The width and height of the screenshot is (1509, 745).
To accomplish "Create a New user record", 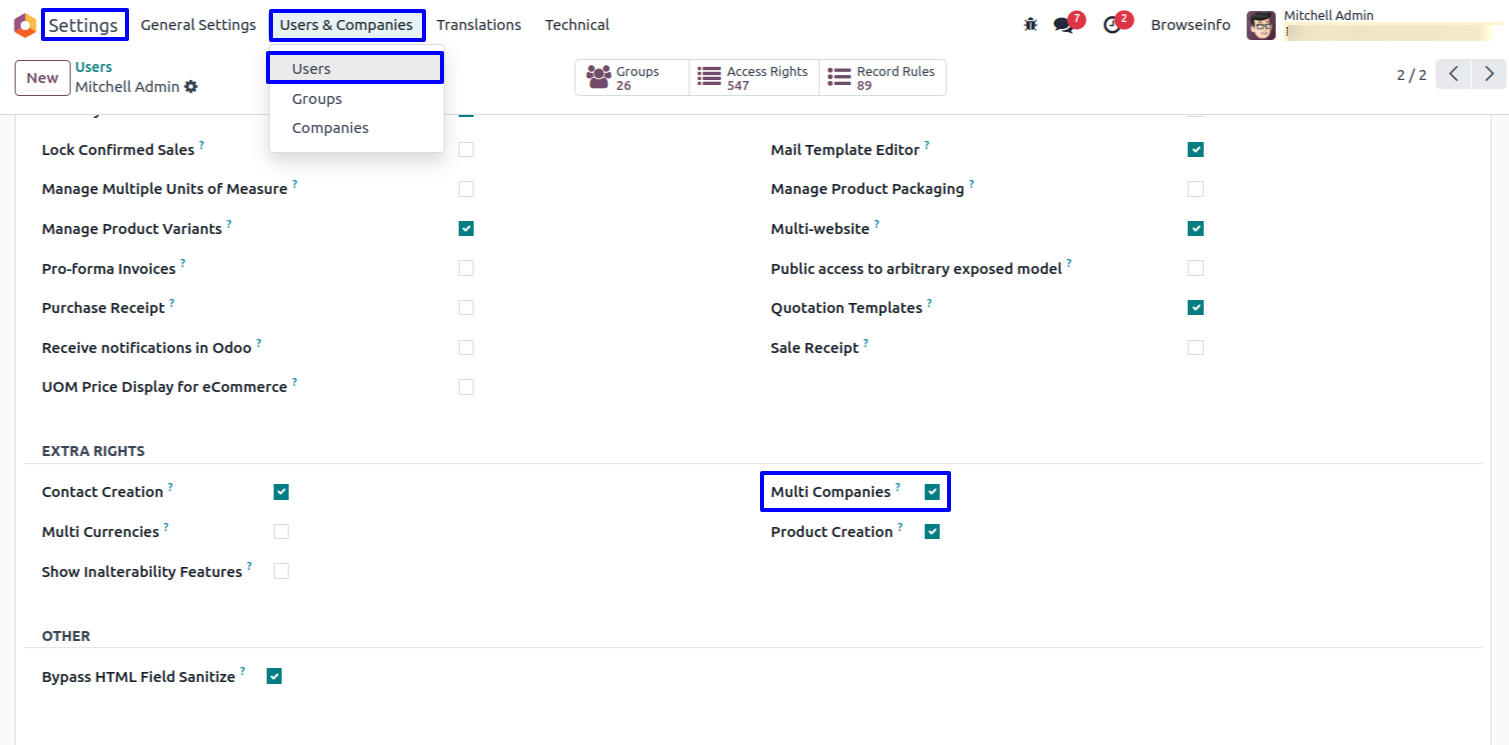I will [42, 78].
